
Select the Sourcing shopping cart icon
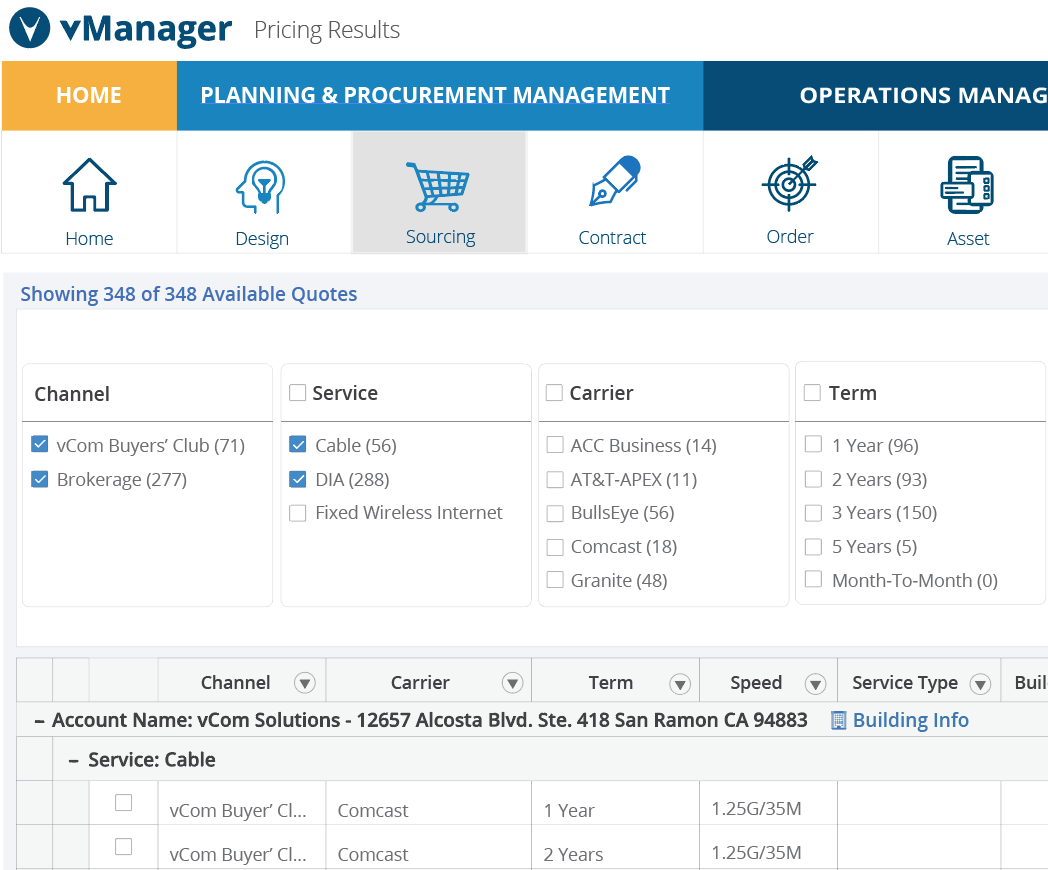pyautogui.click(x=440, y=184)
